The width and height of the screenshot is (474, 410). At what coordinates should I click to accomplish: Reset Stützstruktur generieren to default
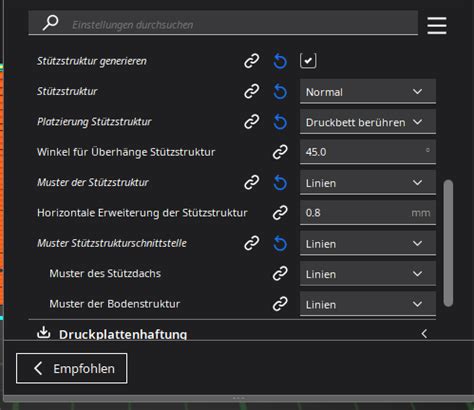coord(280,61)
